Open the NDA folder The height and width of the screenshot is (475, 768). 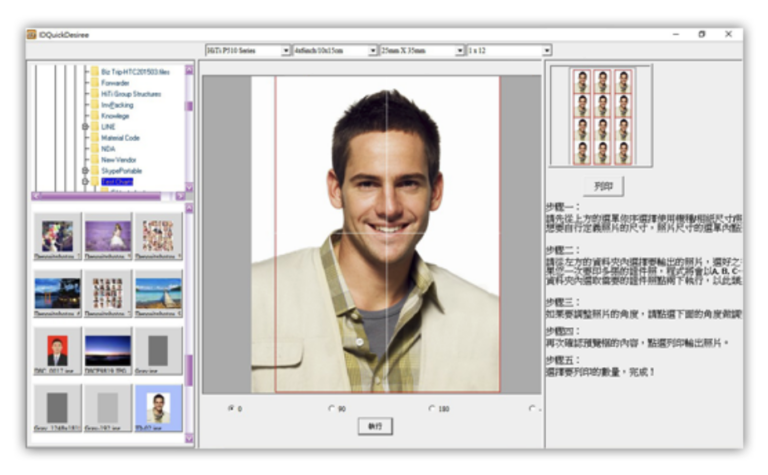coord(108,149)
